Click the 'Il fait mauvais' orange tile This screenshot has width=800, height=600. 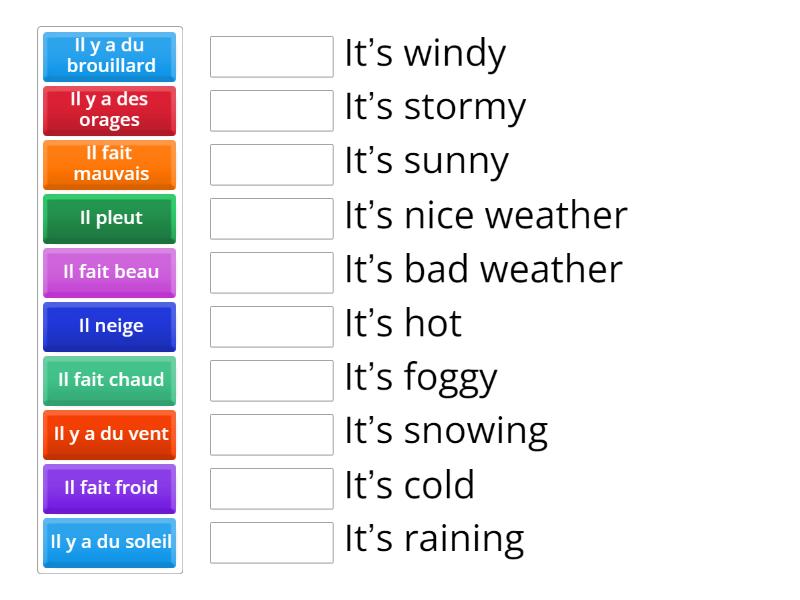coord(108,165)
